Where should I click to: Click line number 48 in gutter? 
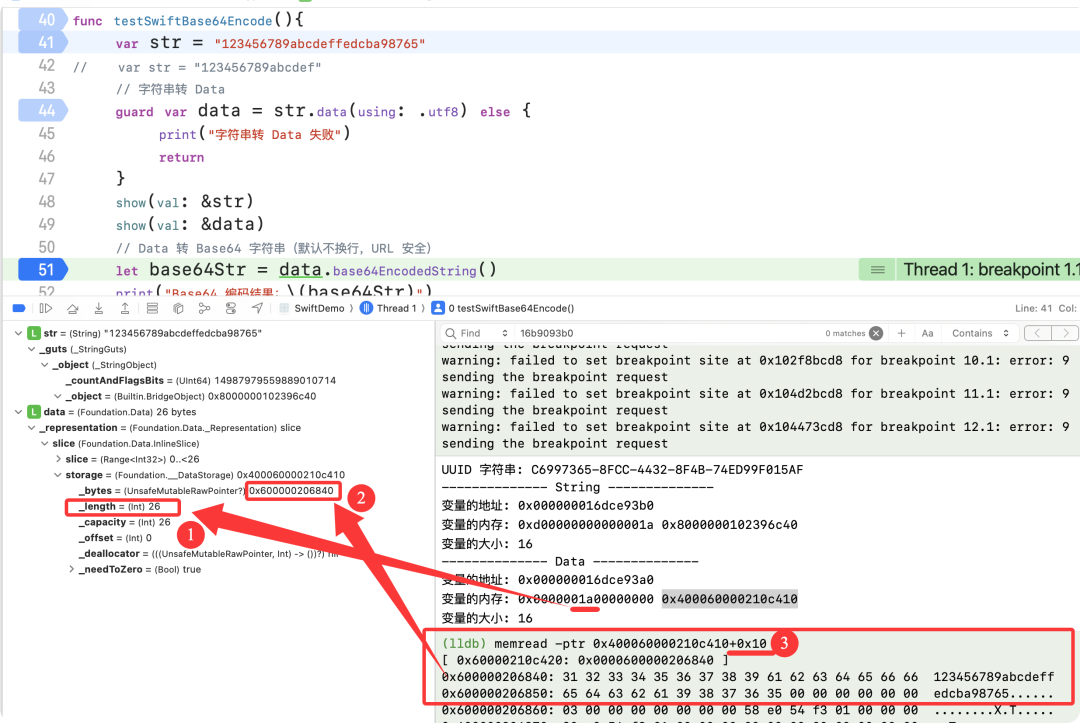pyautogui.click(x=46, y=202)
